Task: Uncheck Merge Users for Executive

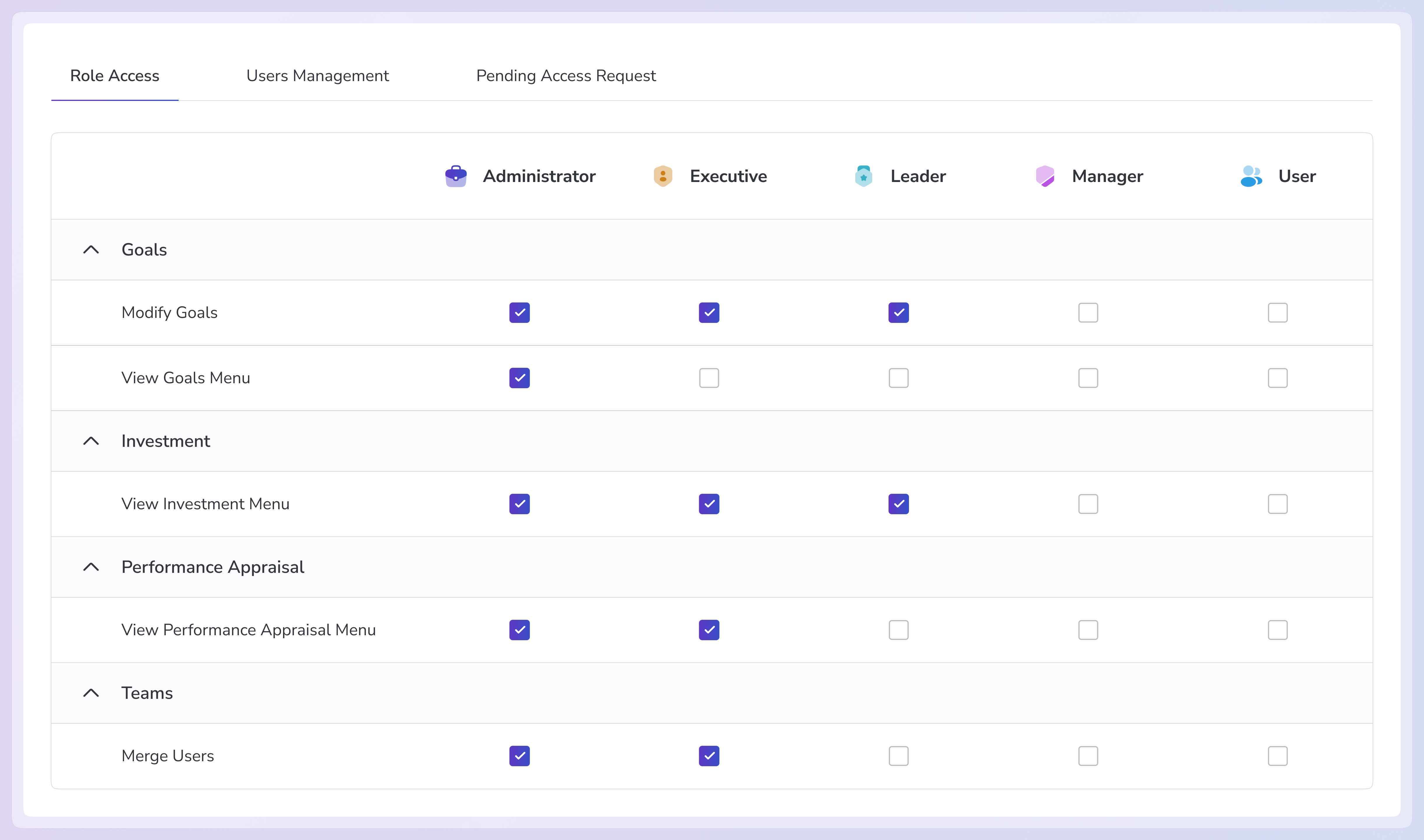Action: point(709,756)
